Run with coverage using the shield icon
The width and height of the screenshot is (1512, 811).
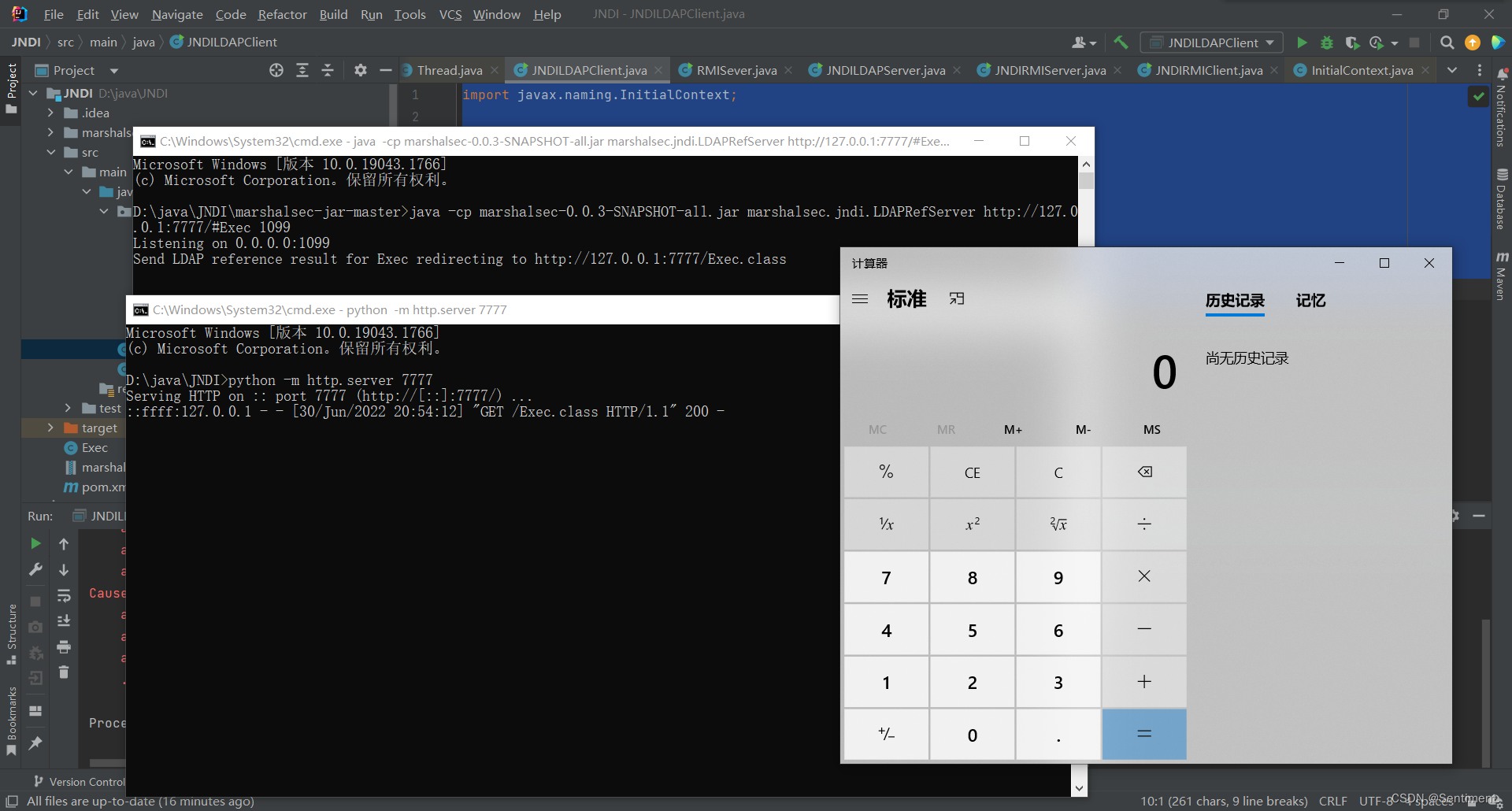click(1352, 43)
